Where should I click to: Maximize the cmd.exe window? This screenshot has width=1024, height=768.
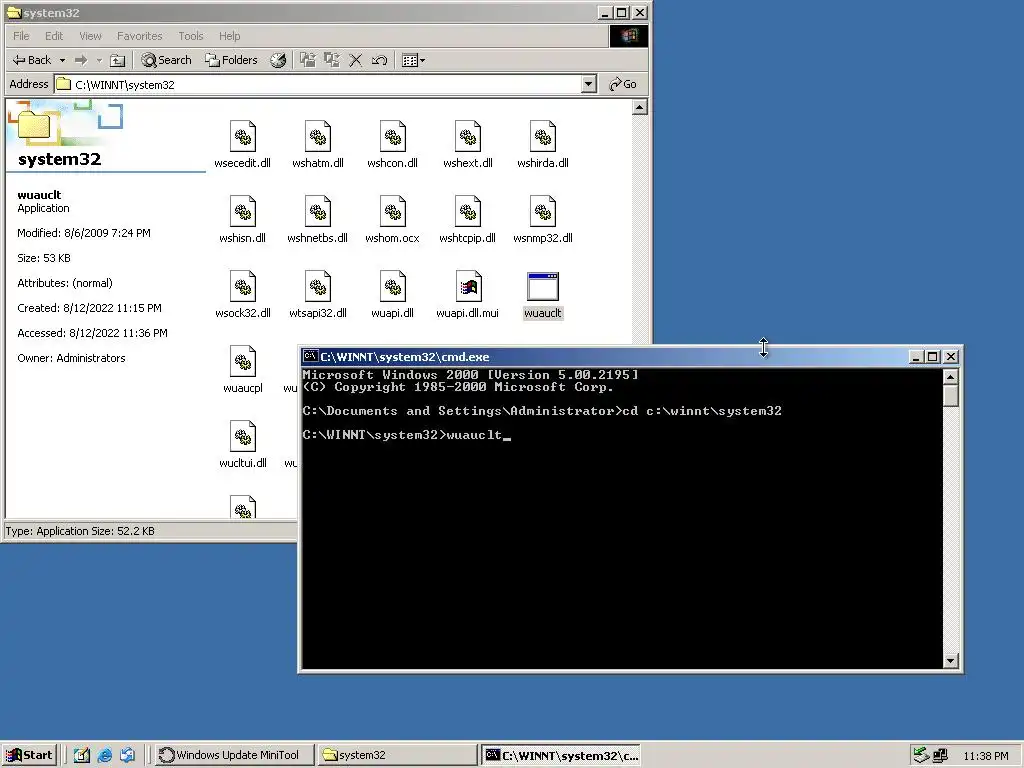click(x=933, y=357)
